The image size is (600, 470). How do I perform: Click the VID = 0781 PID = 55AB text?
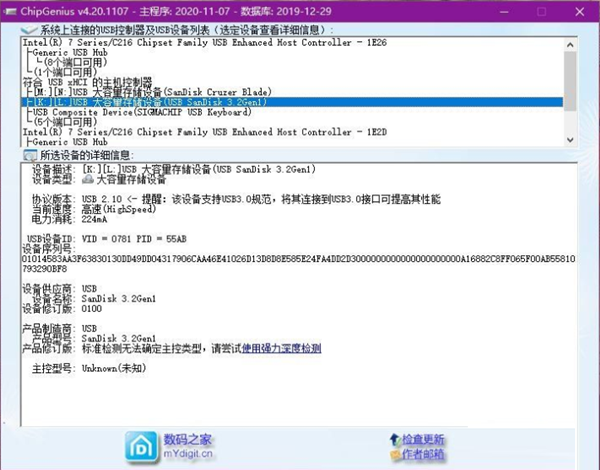point(134,239)
